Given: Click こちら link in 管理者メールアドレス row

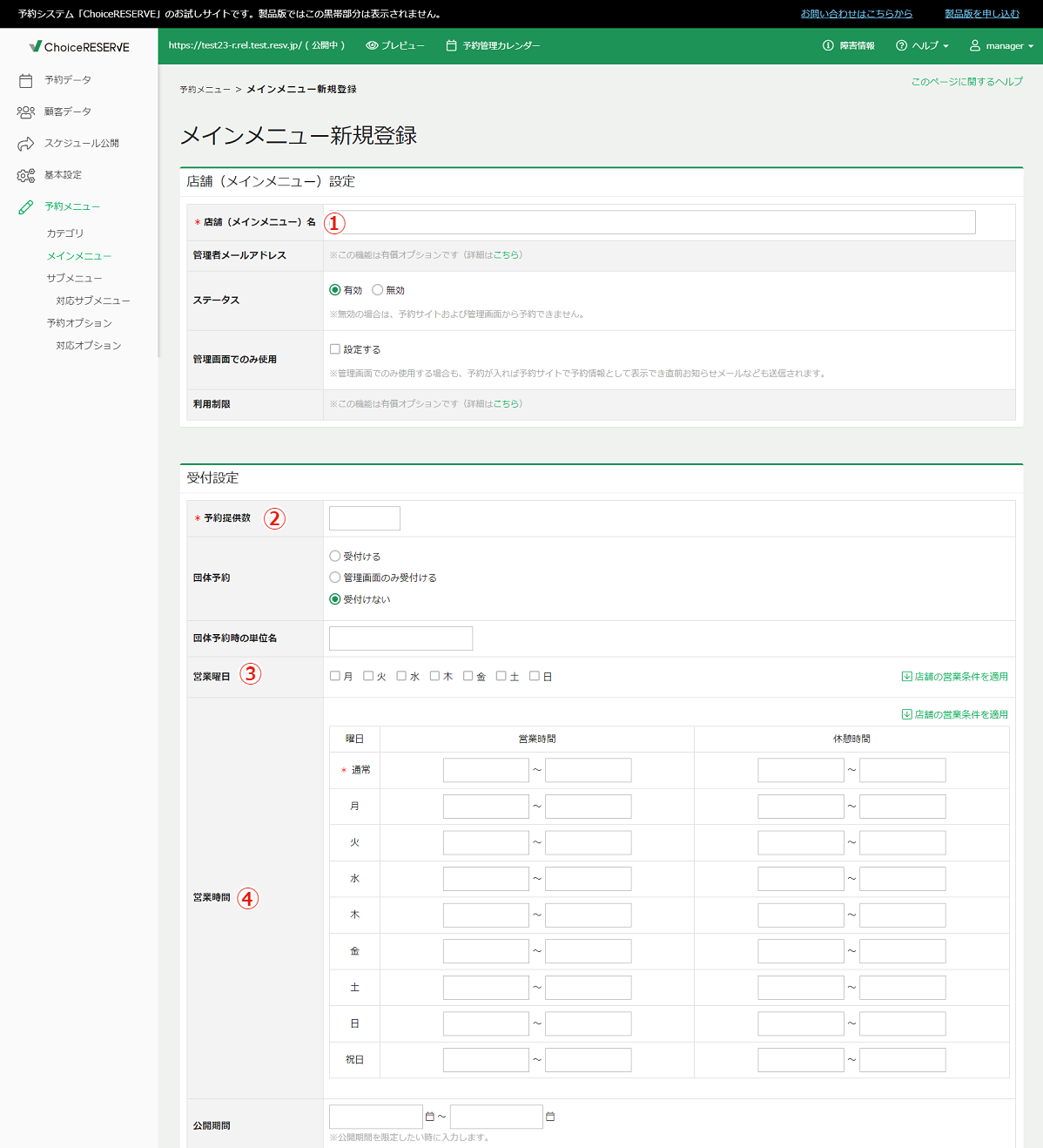Looking at the screenshot, I should coord(506,255).
